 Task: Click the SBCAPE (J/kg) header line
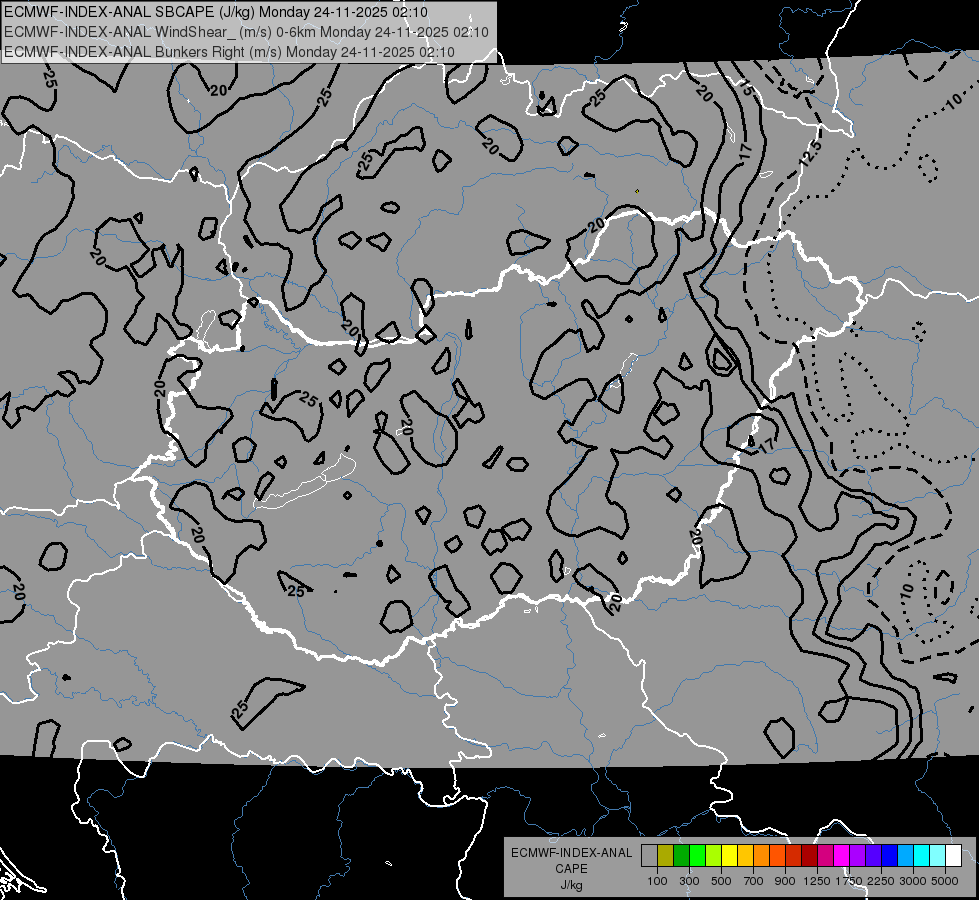(216, 11)
